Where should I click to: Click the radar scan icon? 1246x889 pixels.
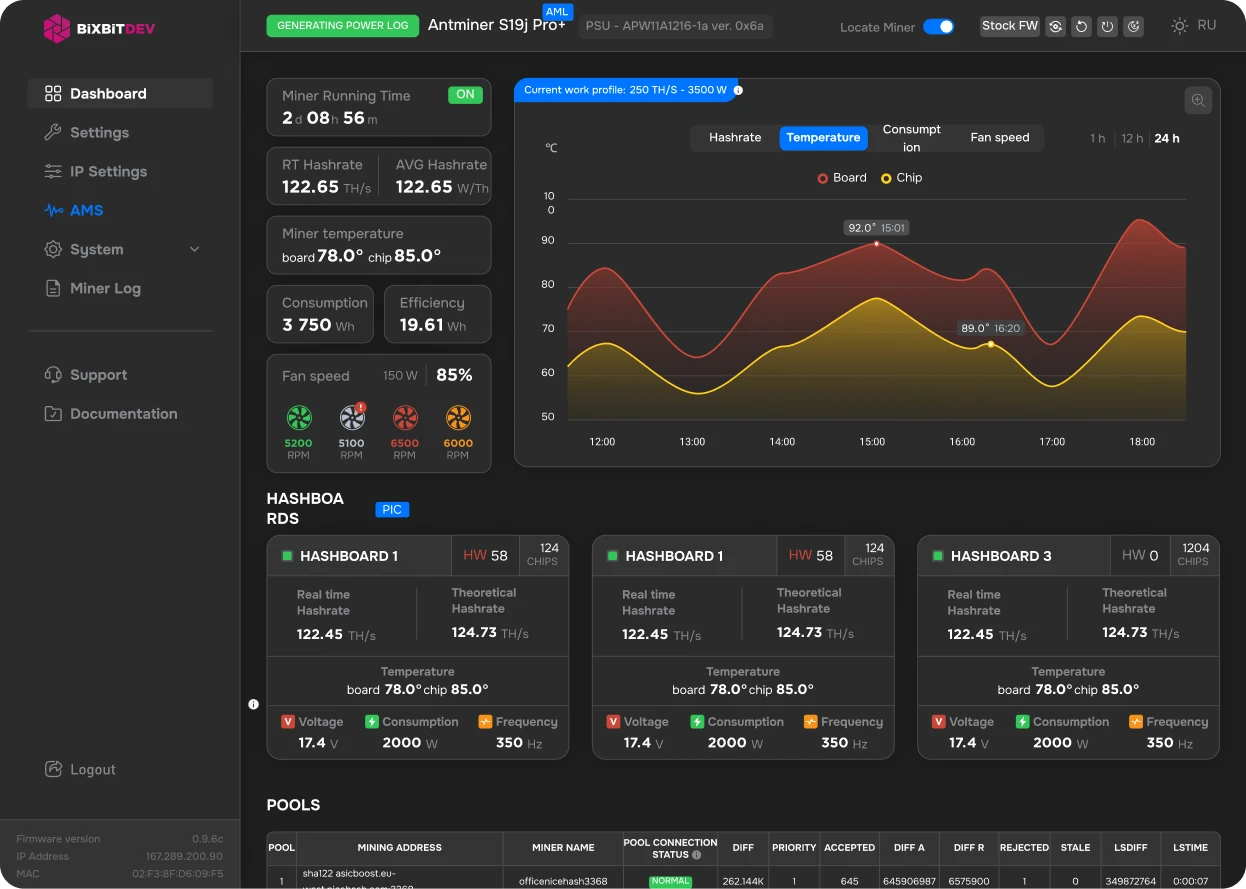pos(1133,27)
